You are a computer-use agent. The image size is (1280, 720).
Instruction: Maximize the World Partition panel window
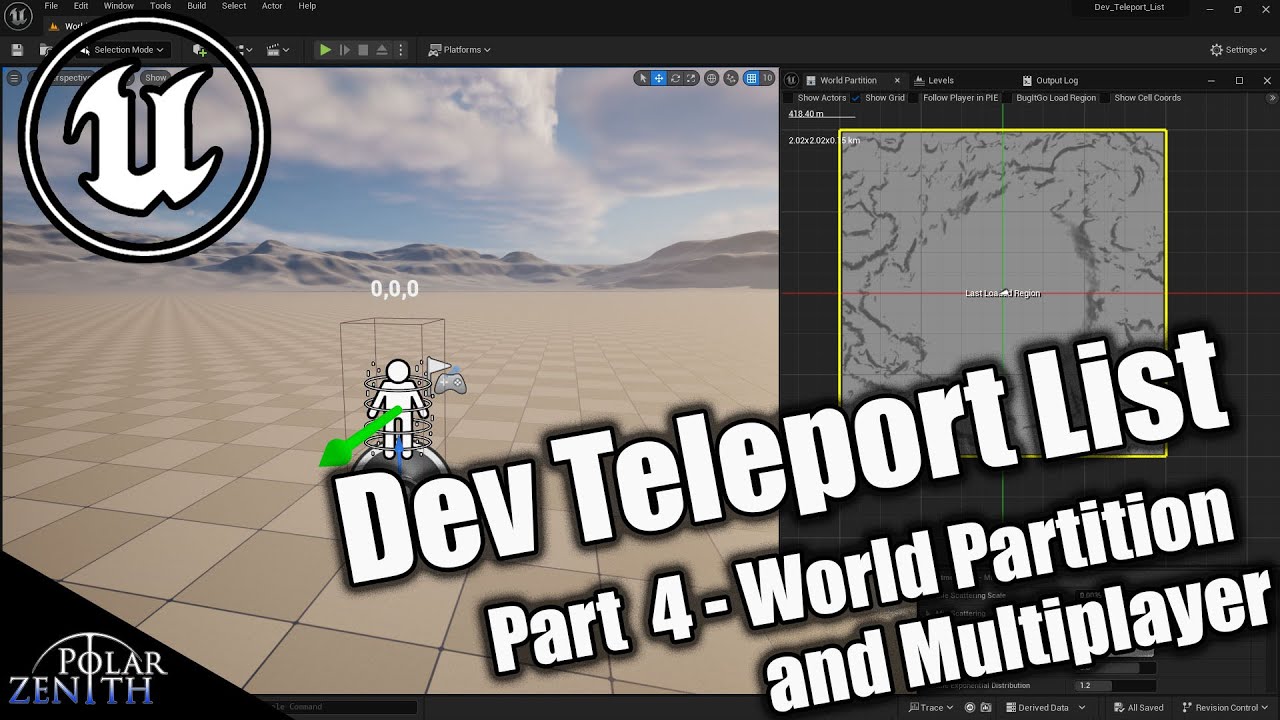[x=1239, y=80]
